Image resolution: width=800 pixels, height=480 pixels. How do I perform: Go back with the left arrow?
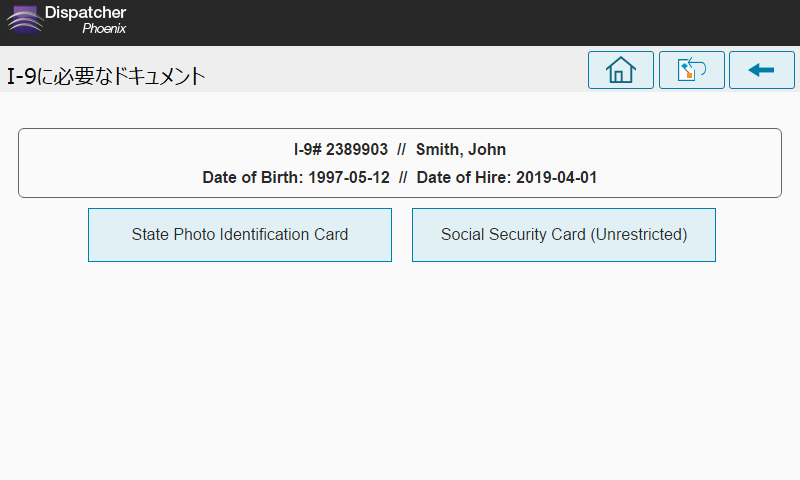point(762,70)
